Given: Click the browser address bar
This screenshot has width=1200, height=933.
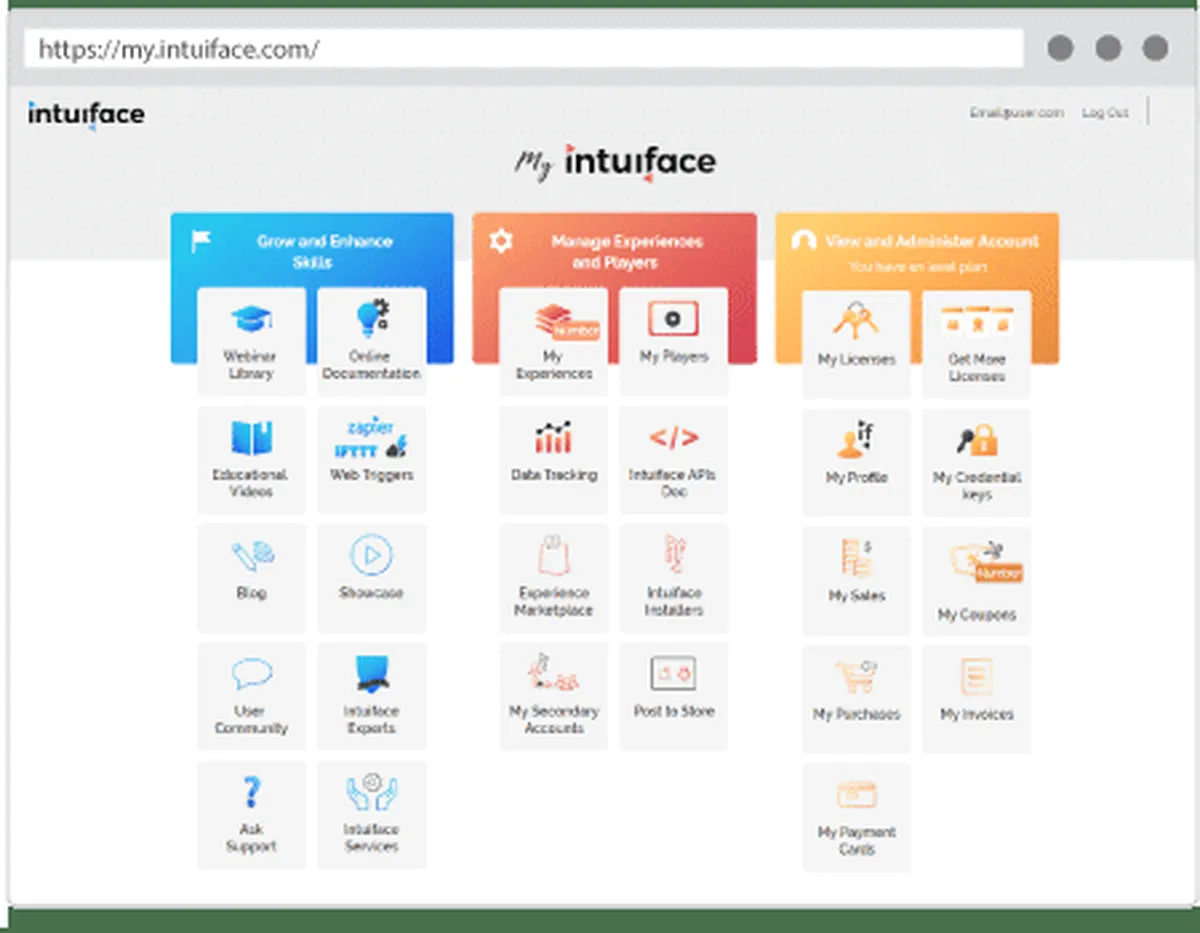Looking at the screenshot, I should [x=523, y=48].
